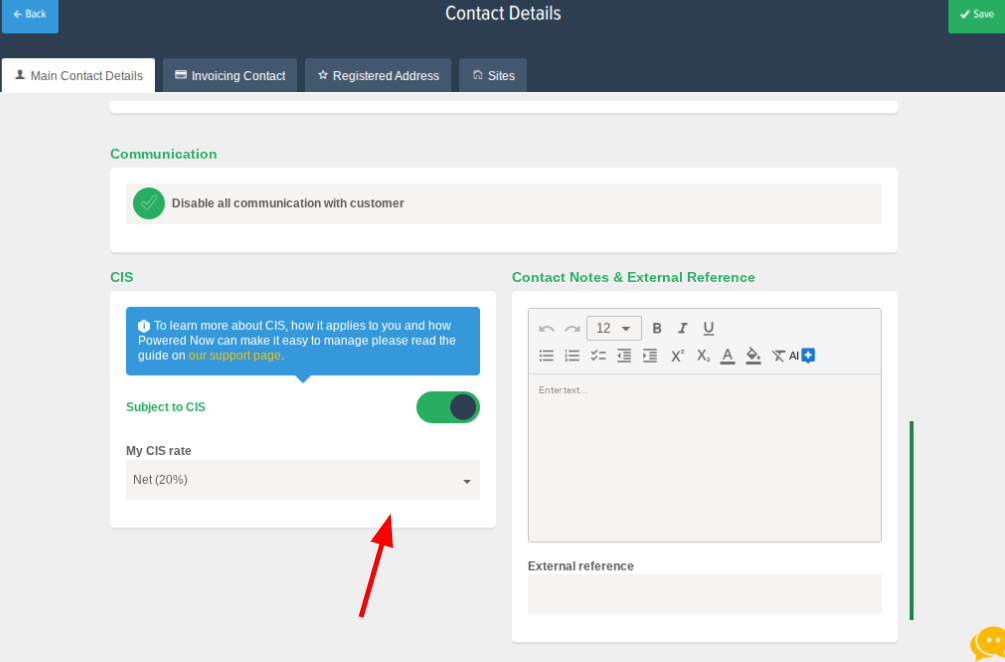Open the font size 12 dropdown

pyautogui.click(x=614, y=328)
